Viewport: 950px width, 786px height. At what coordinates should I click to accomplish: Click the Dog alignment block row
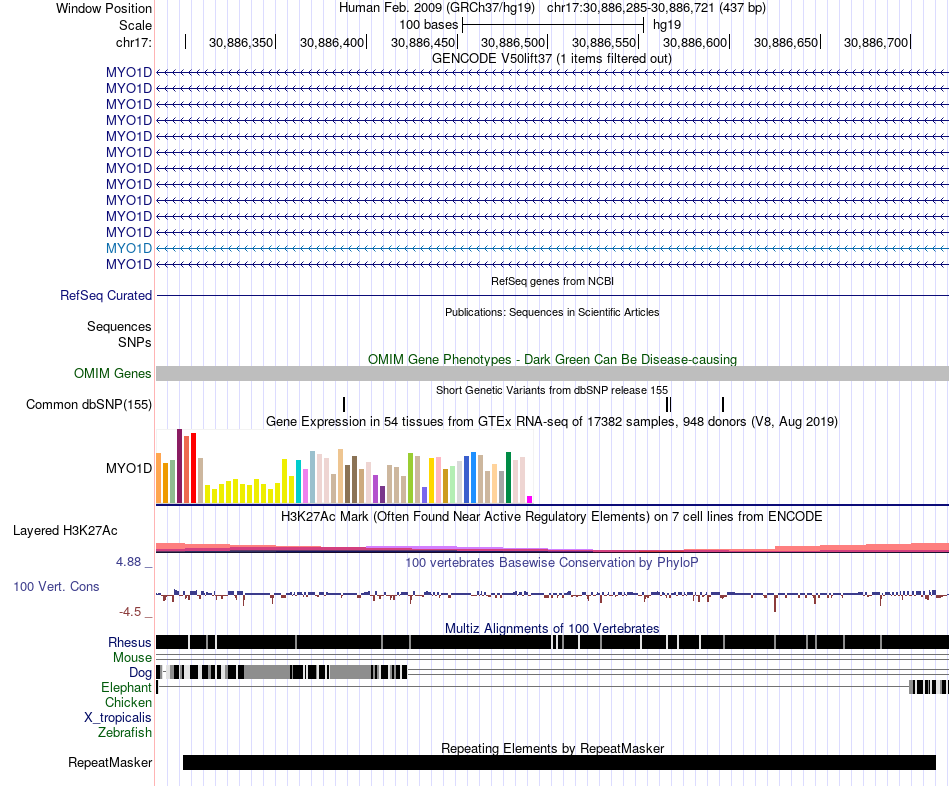click(x=282, y=672)
